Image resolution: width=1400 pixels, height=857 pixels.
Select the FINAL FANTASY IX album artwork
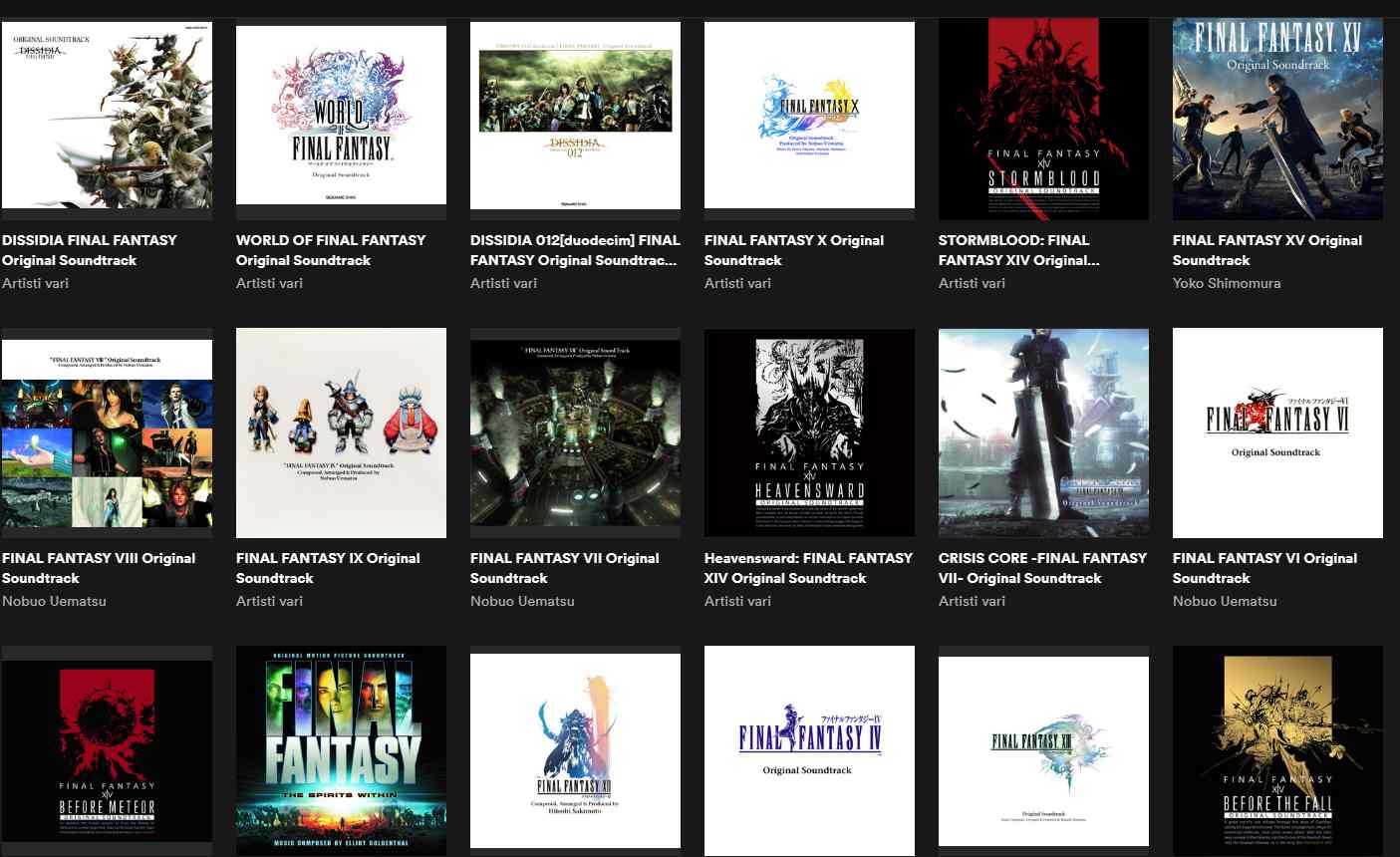341,433
